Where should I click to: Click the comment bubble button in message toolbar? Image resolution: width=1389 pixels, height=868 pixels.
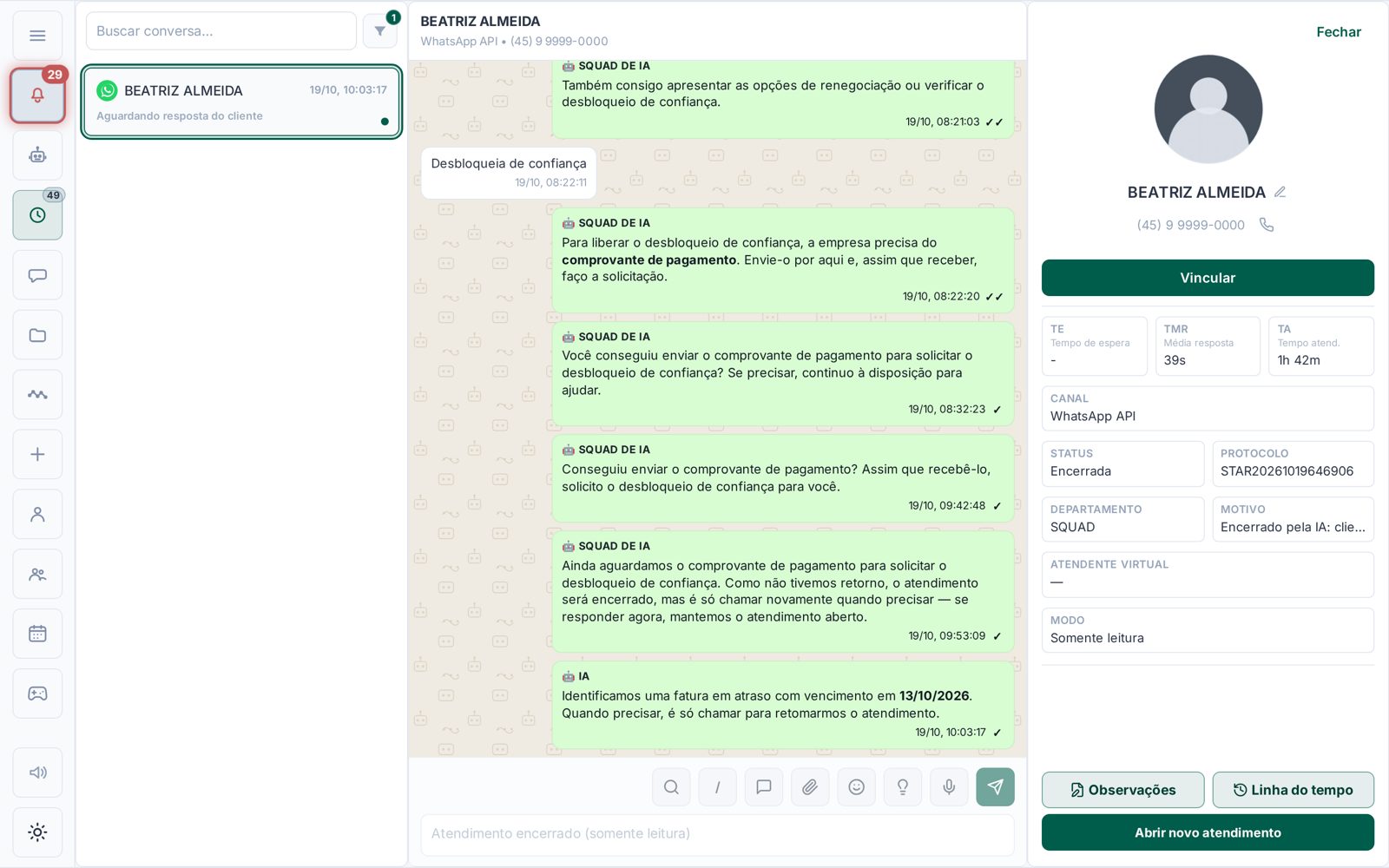(764, 787)
